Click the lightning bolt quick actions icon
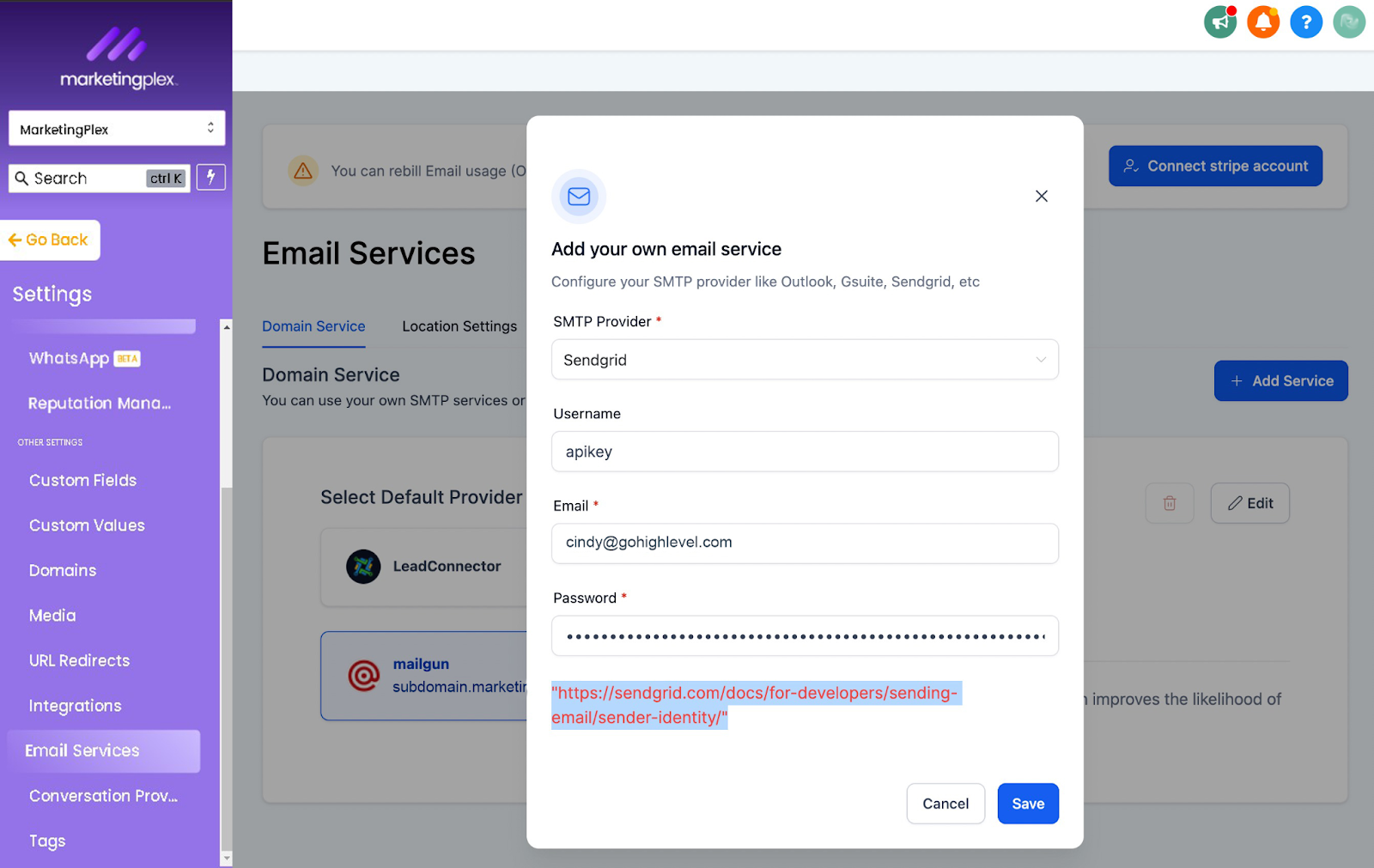The height and width of the screenshot is (868, 1374). (x=211, y=177)
